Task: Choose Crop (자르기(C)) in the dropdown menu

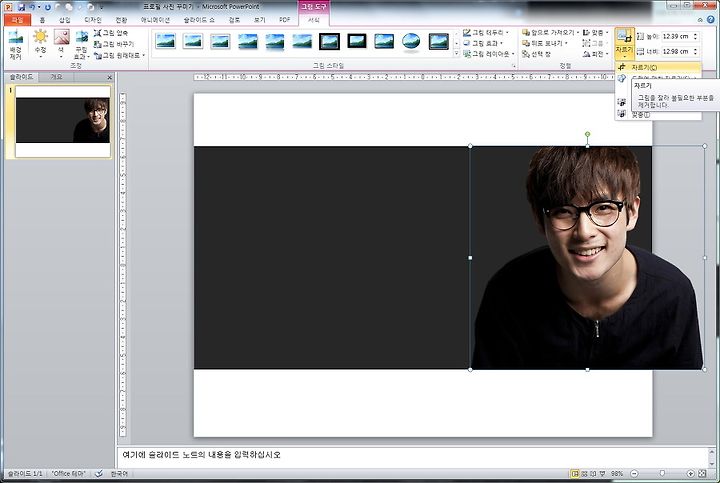Action: click(x=658, y=67)
